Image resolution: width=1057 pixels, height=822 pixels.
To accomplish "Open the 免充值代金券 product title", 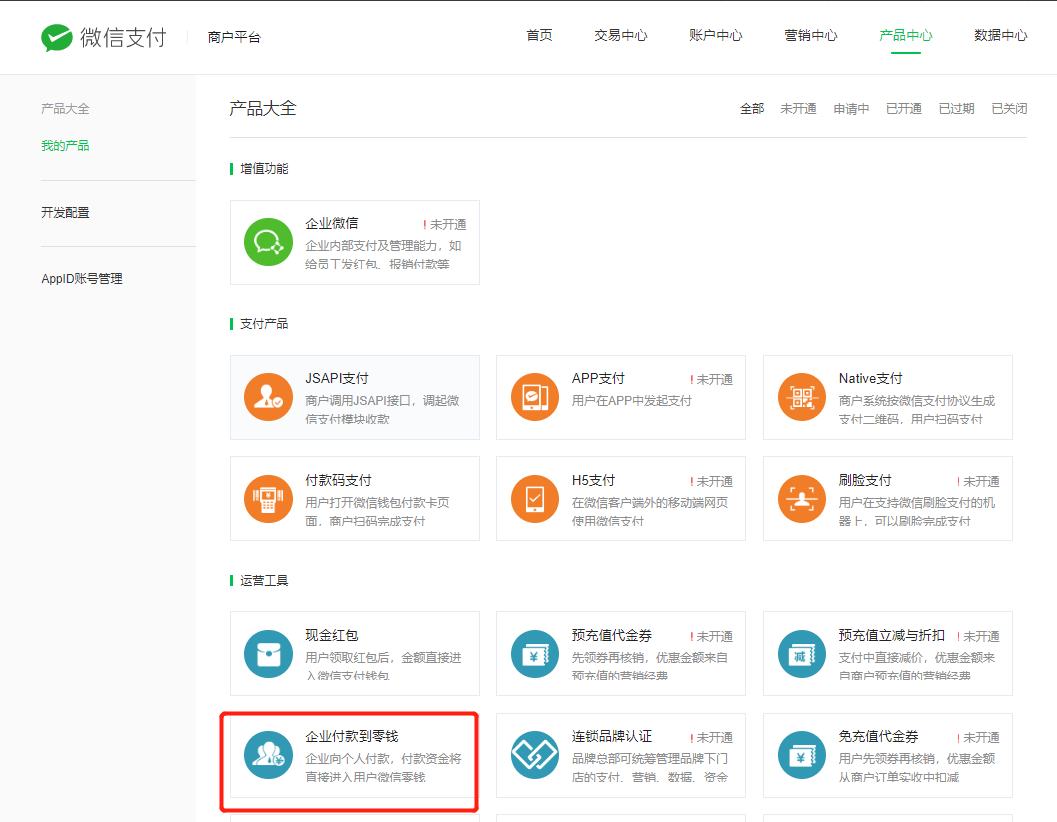I will point(879,736).
